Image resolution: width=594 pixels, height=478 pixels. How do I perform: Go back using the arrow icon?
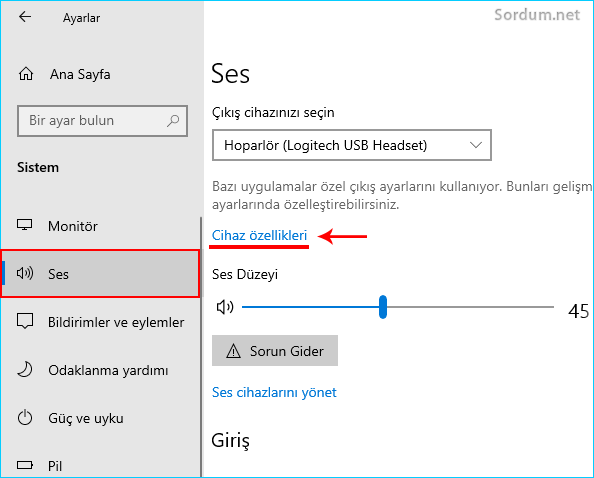tap(25, 17)
